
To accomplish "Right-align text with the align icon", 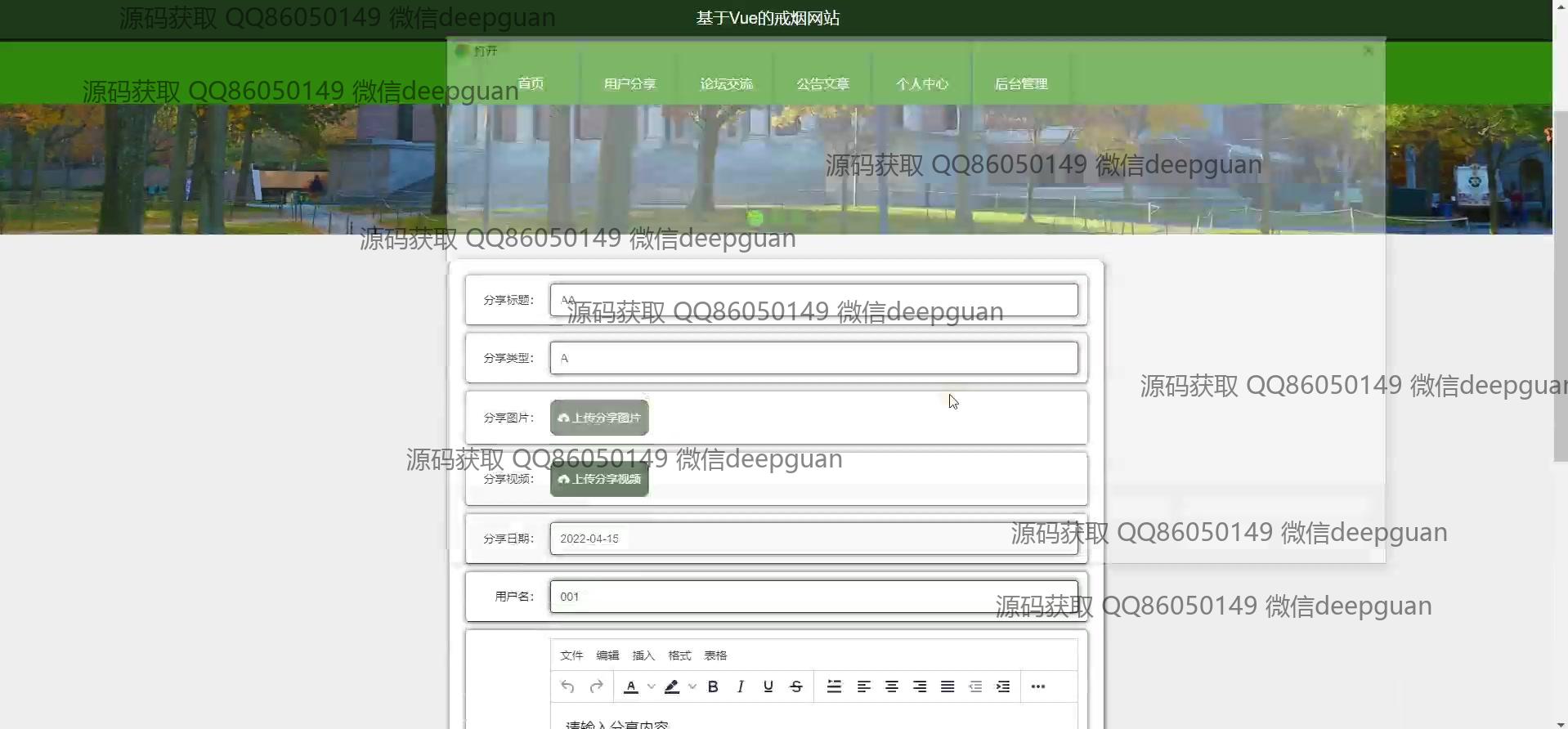I will [x=919, y=687].
